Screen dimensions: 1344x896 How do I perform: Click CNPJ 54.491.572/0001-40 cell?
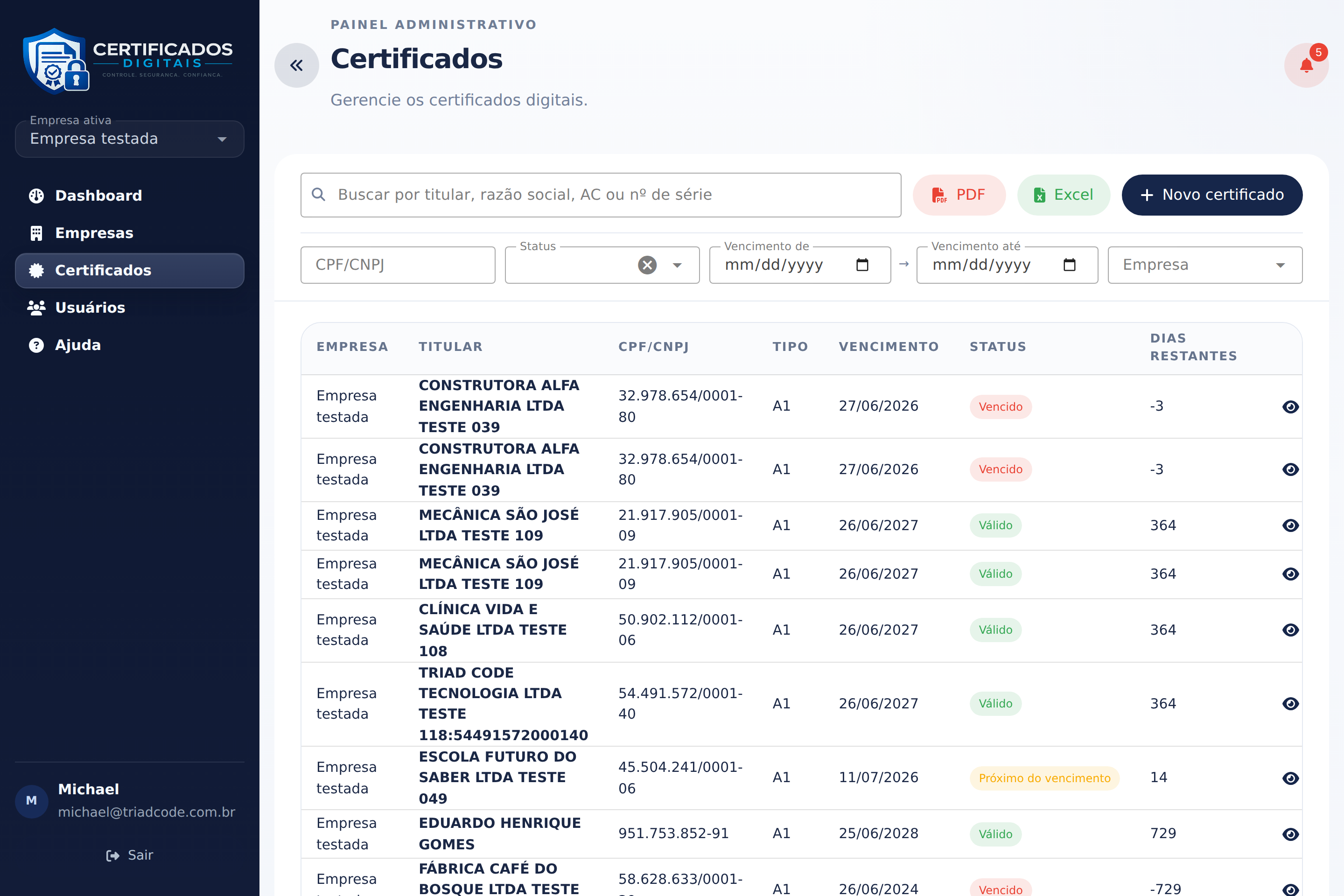coord(680,703)
